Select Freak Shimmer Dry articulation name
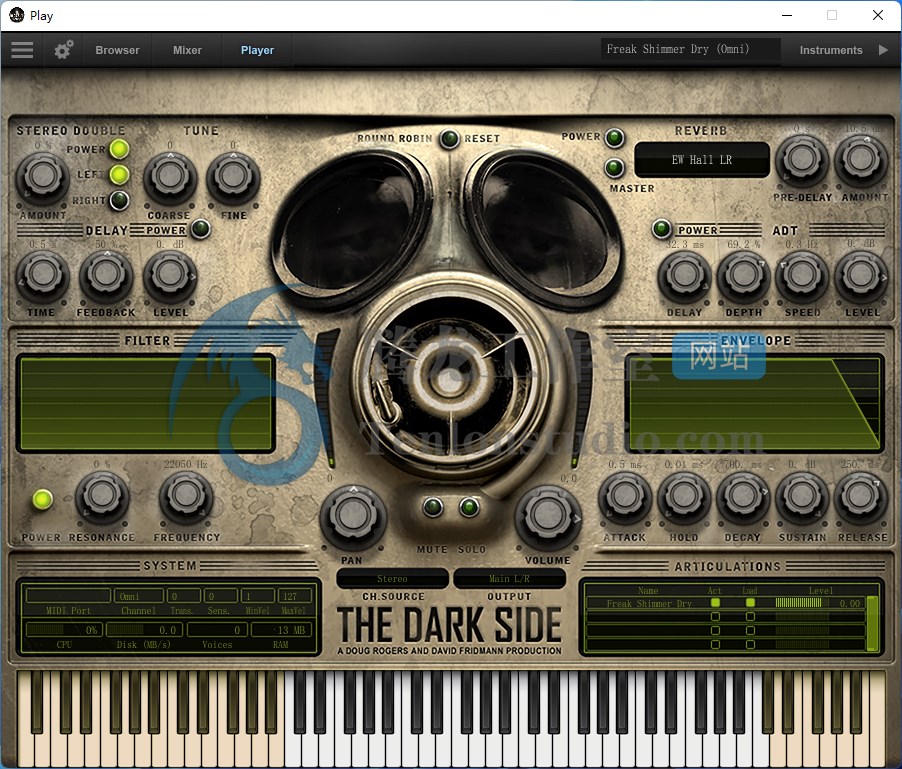The height and width of the screenshot is (769, 902). [649, 603]
